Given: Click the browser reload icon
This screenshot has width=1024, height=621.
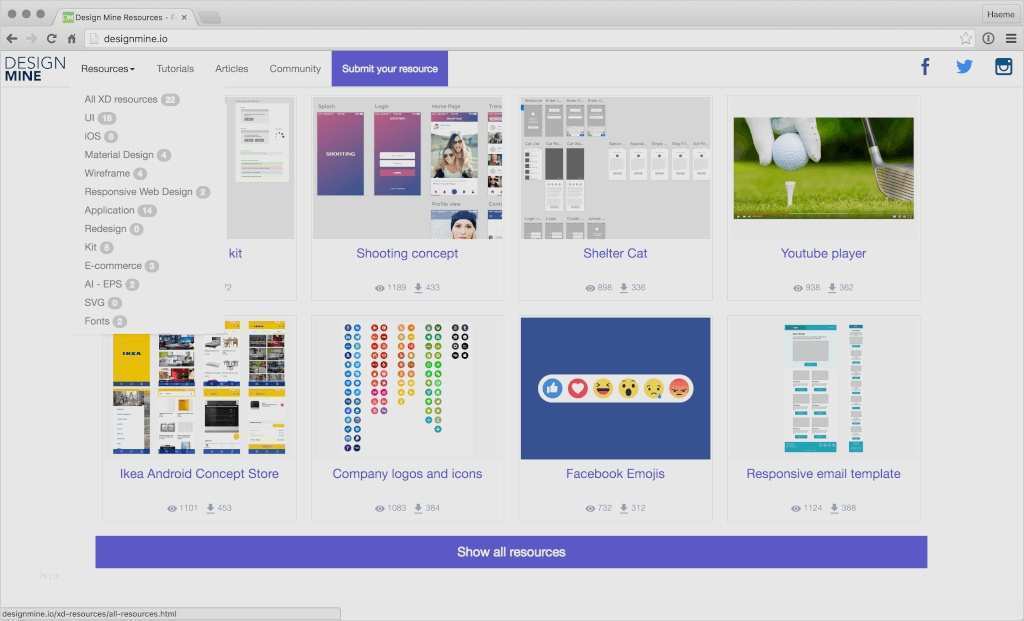Looking at the screenshot, I should click(51, 39).
